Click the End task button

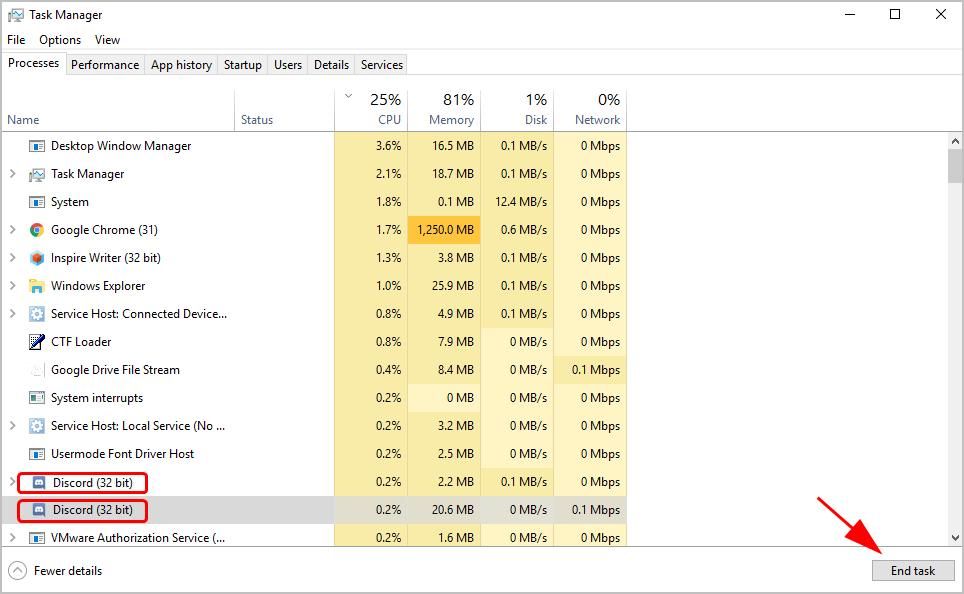912,570
